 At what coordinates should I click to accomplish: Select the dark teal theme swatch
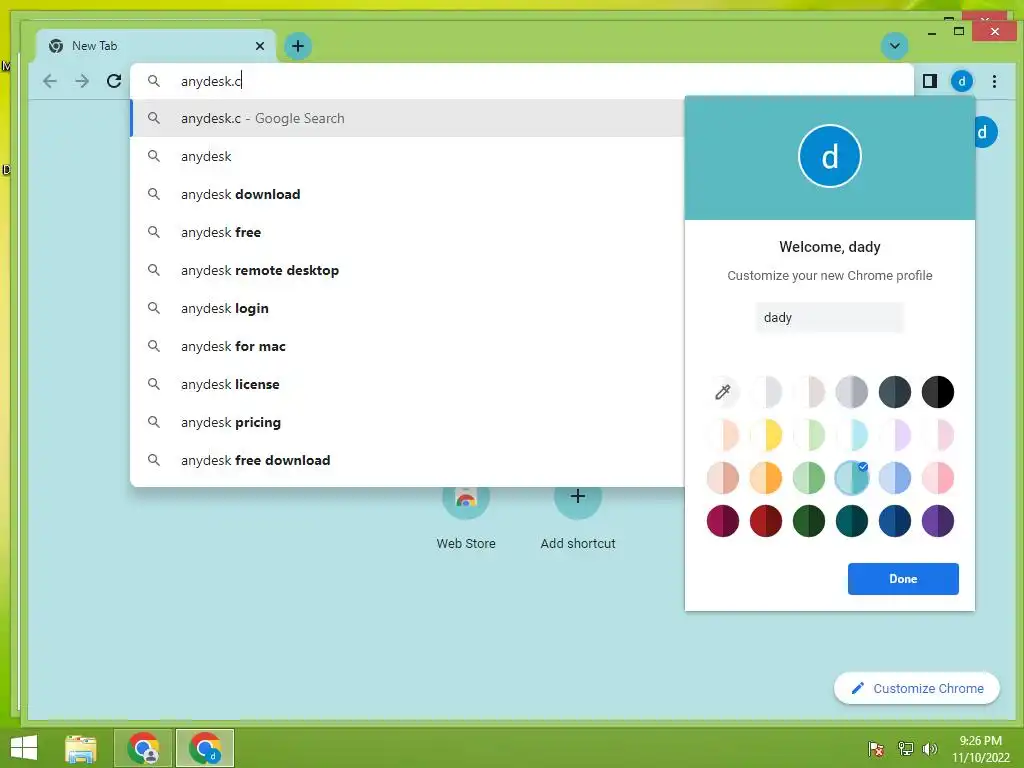pos(851,521)
